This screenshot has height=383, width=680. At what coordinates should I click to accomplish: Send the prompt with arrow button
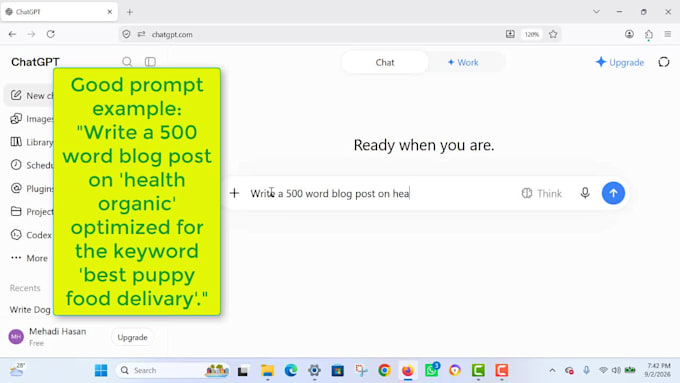coord(613,193)
